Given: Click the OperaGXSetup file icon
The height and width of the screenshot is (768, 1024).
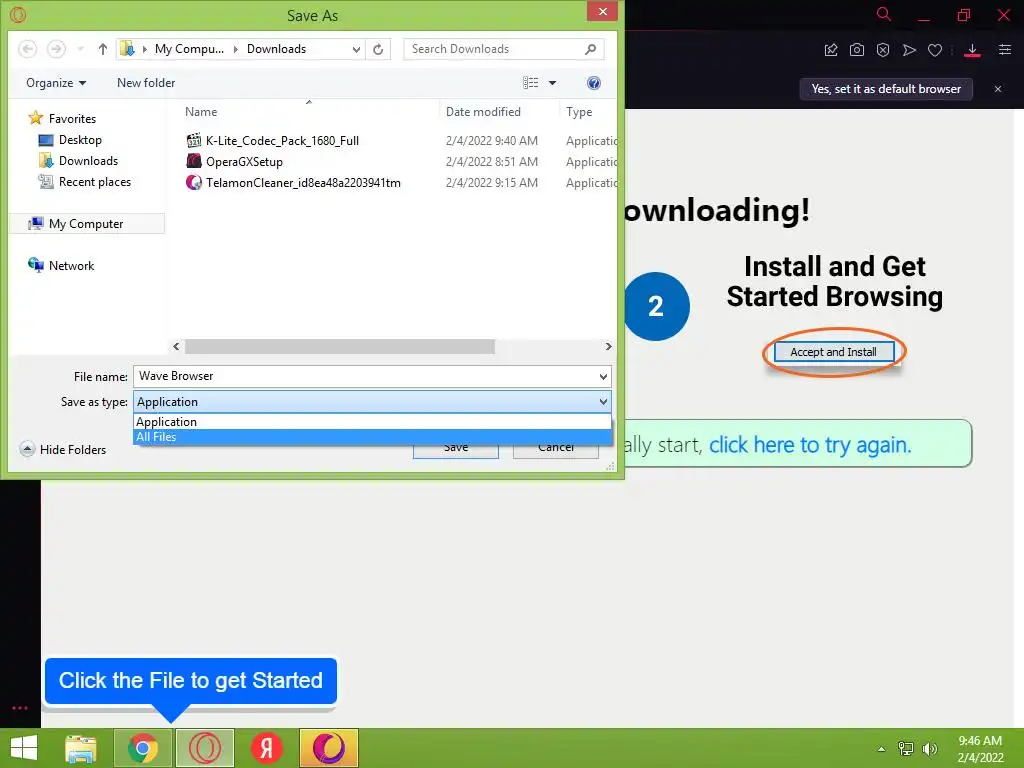Looking at the screenshot, I should [x=193, y=161].
